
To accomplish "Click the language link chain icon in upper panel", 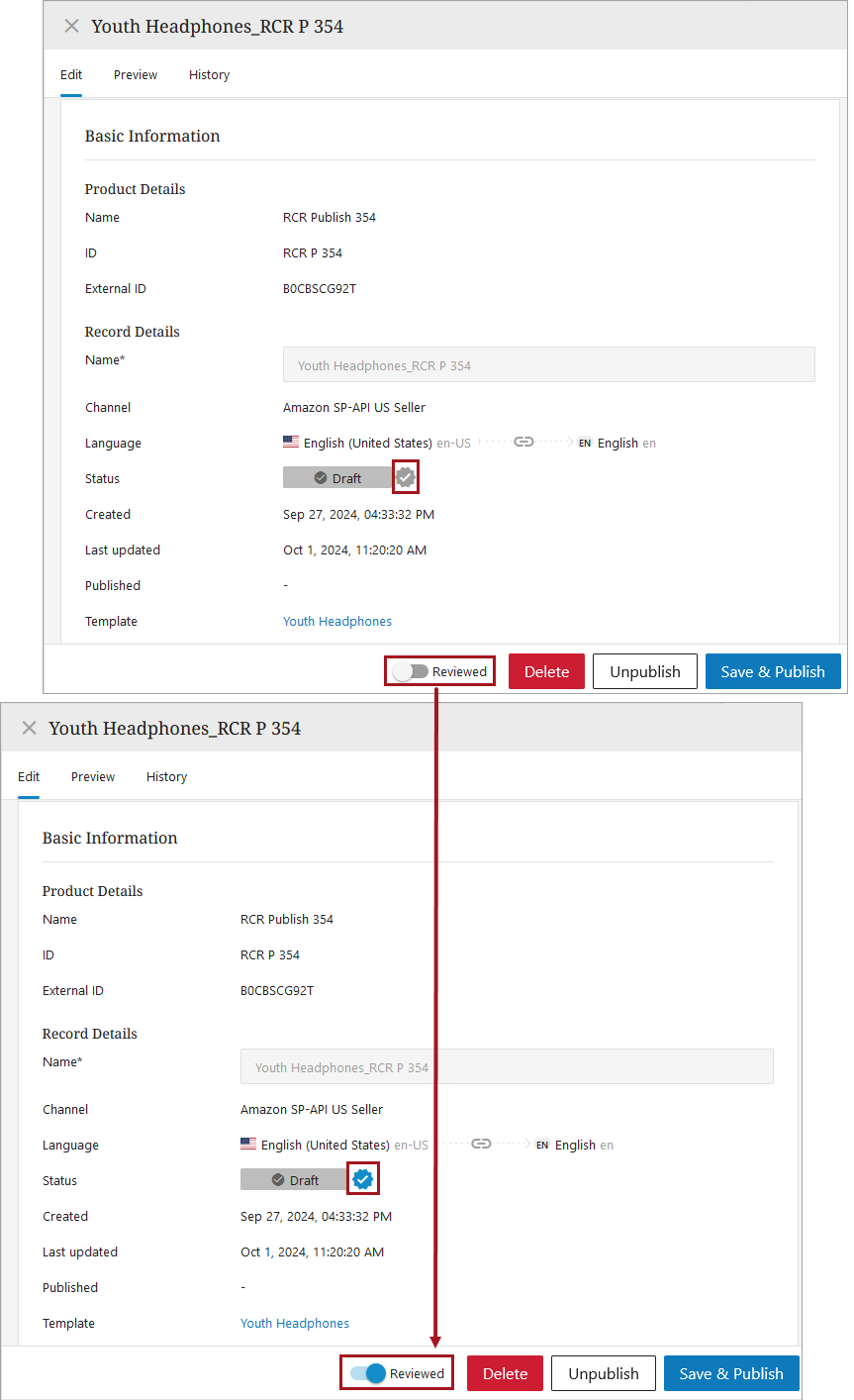I will click(523, 443).
